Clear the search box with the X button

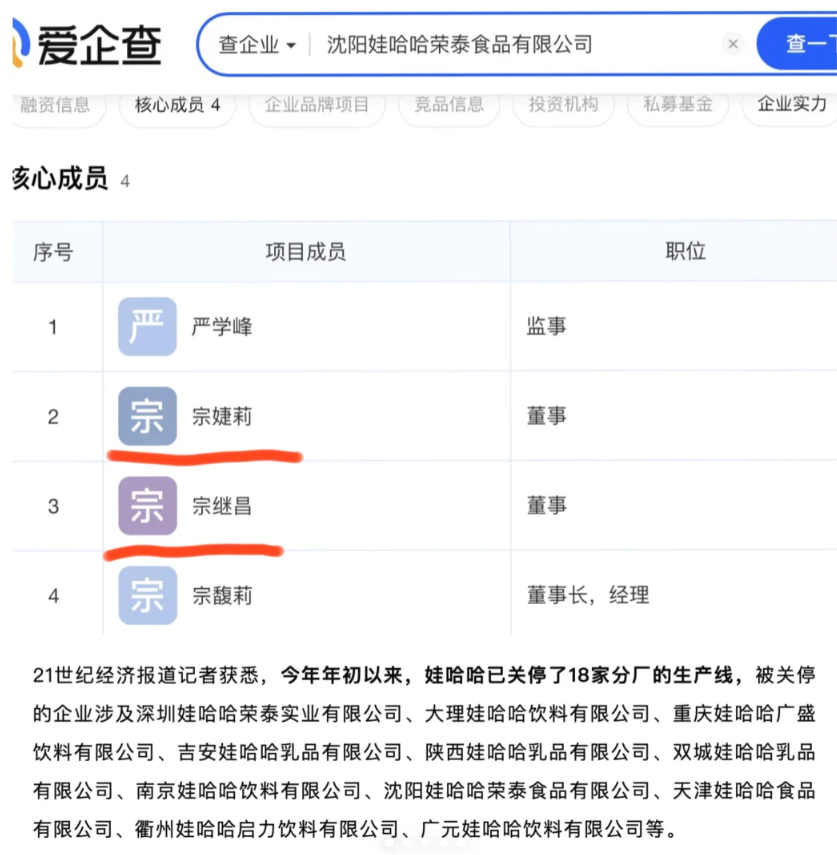tap(733, 44)
